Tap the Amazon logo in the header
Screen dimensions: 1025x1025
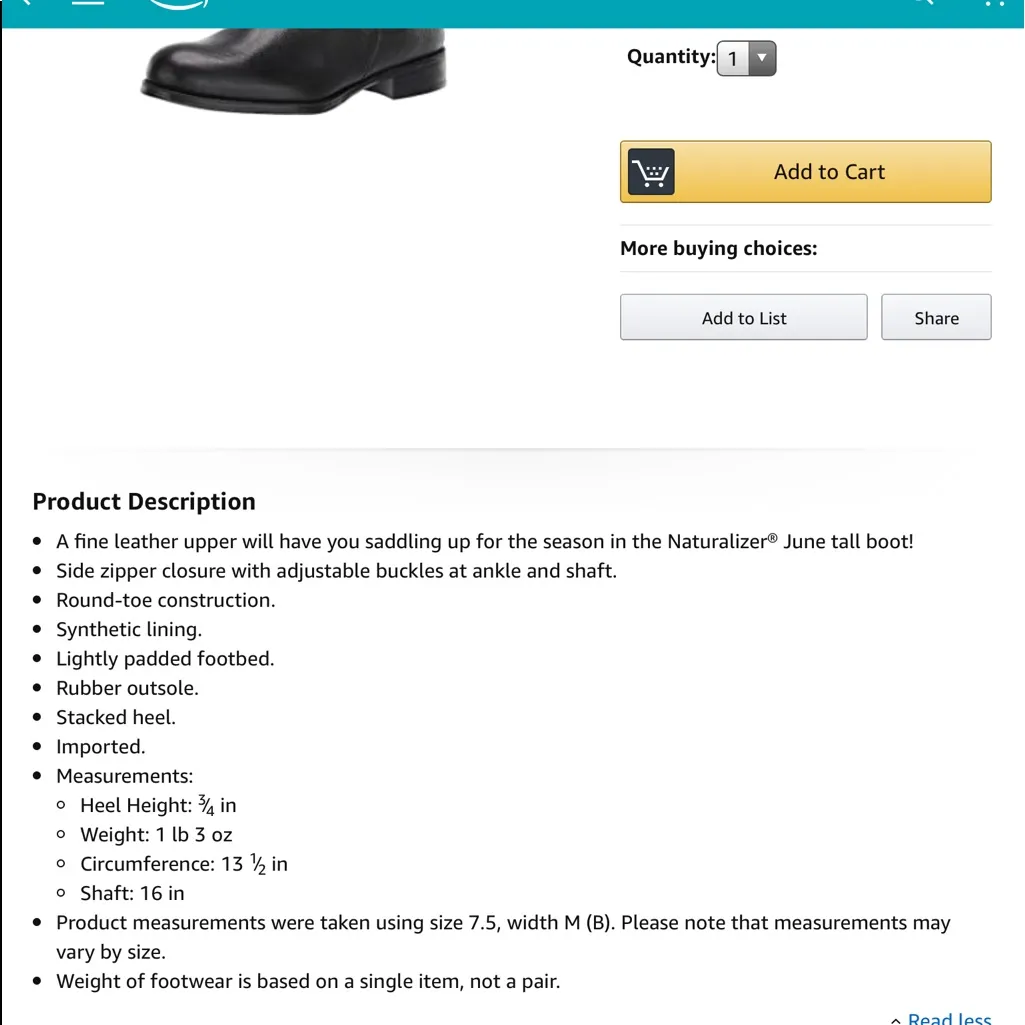tap(178, 5)
